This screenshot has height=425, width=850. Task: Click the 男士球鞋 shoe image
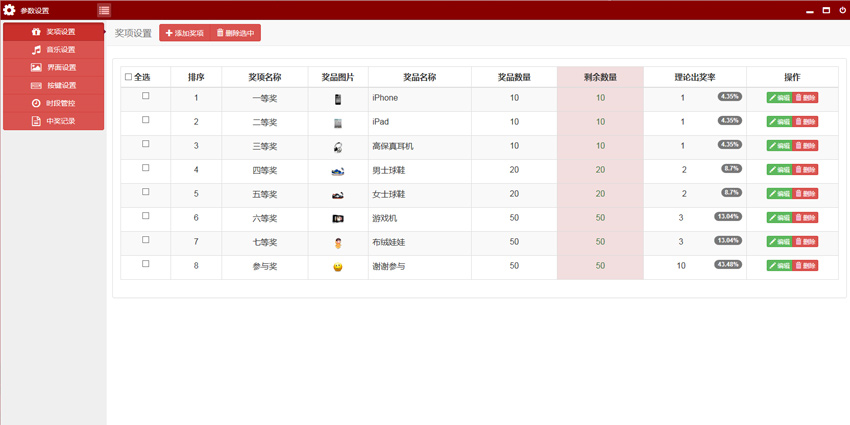338,172
